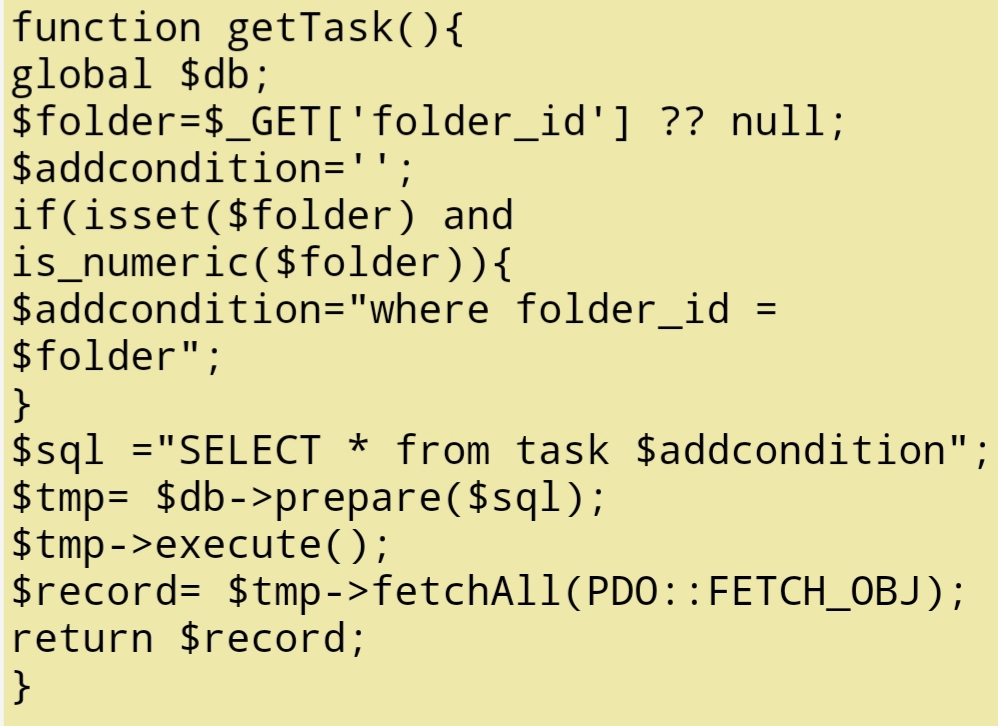This screenshot has width=998, height=726.
Task: Click the $_GET superglobal text
Action: click(263, 122)
